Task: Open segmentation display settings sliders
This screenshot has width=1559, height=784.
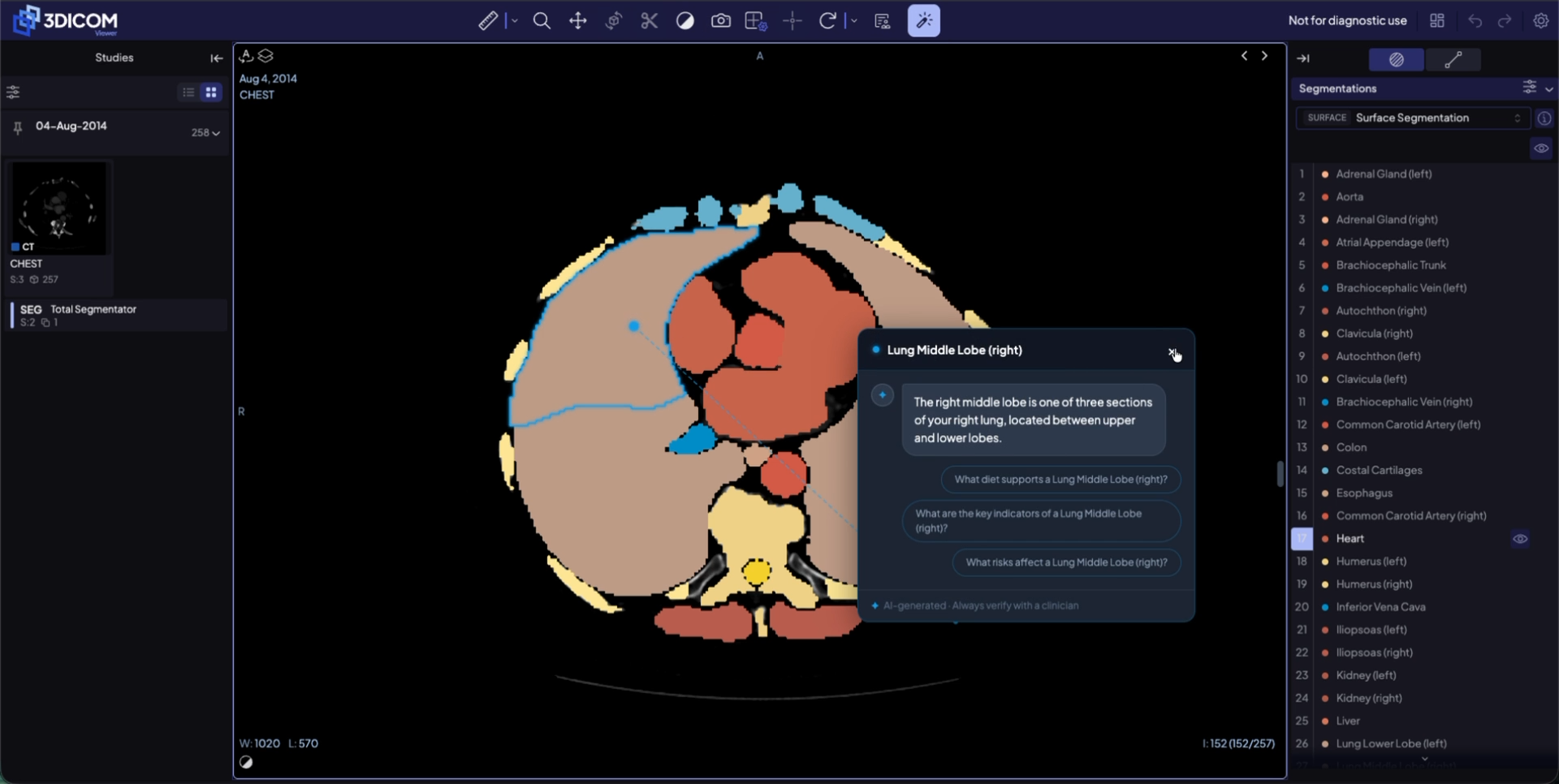Action: point(1530,88)
